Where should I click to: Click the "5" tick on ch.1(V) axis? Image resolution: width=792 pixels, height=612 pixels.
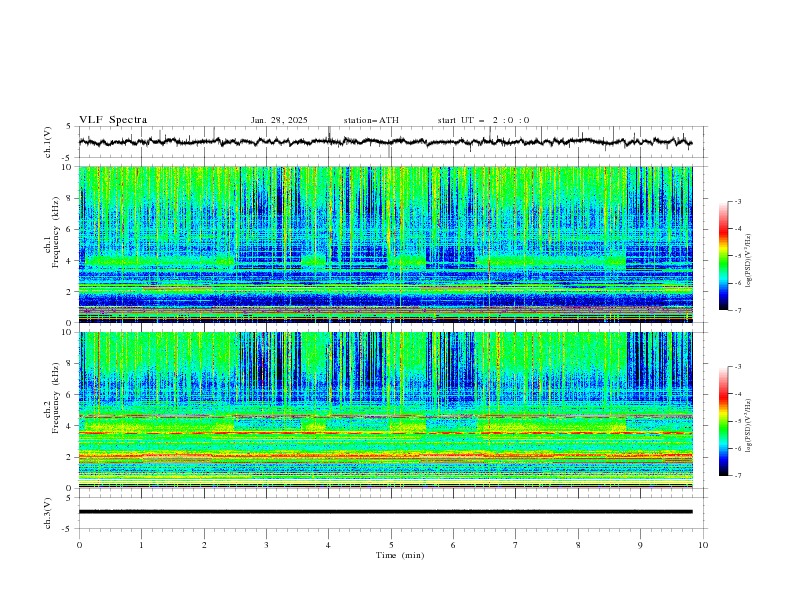[x=69, y=127]
